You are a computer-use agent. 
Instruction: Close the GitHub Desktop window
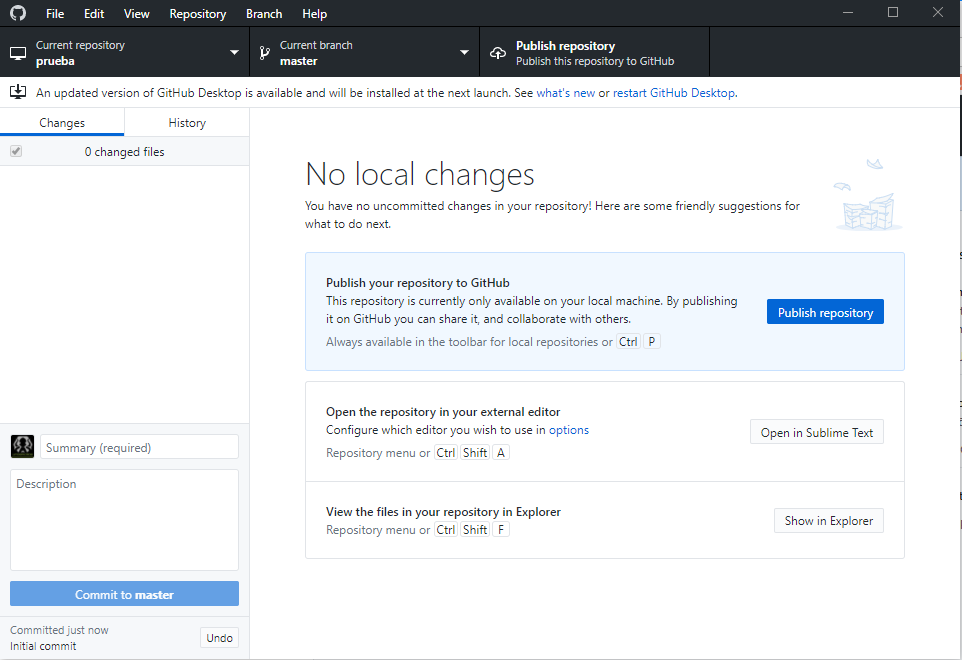click(937, 12)
